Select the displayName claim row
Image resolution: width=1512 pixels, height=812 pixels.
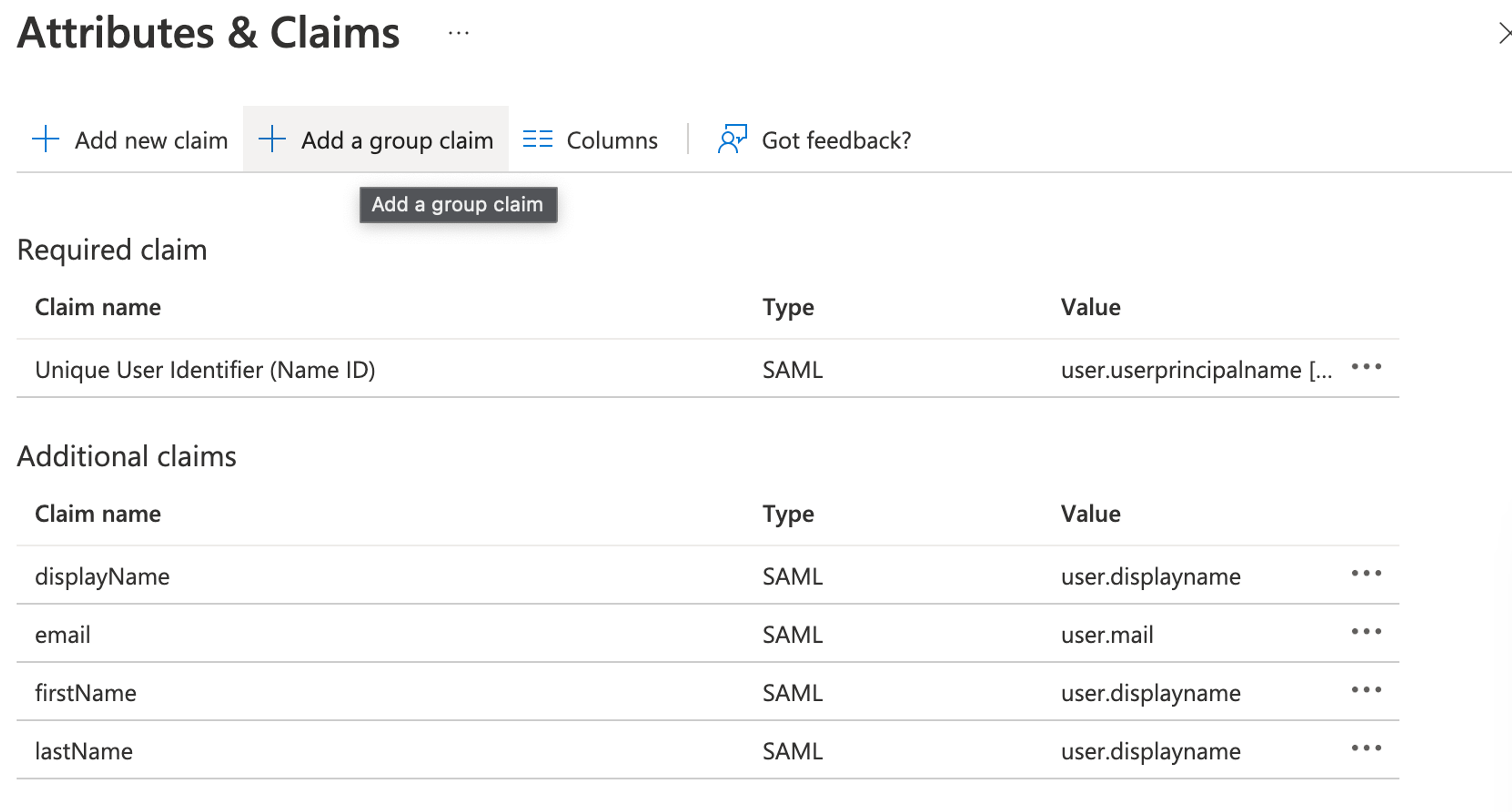tap(102, 576)
